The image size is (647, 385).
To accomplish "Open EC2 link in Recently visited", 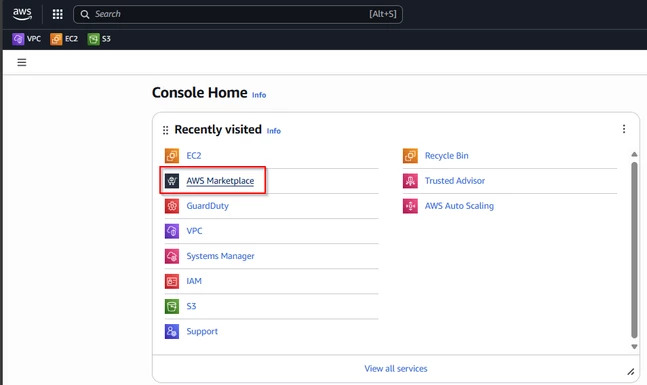I will pos(194,156).
